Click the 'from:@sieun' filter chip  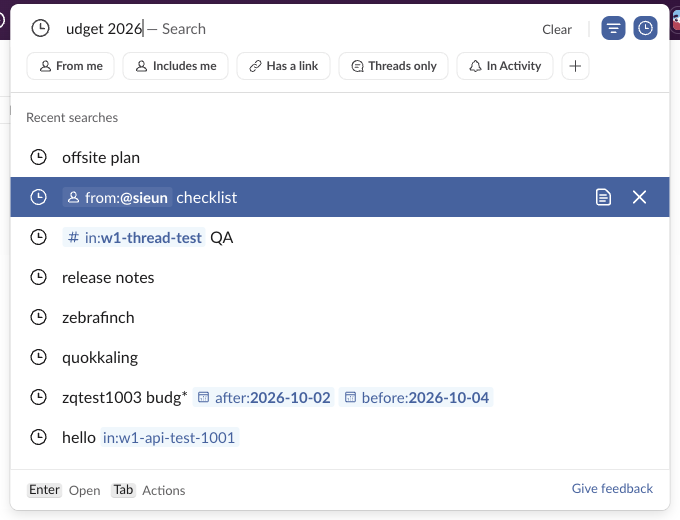[118, 197]
